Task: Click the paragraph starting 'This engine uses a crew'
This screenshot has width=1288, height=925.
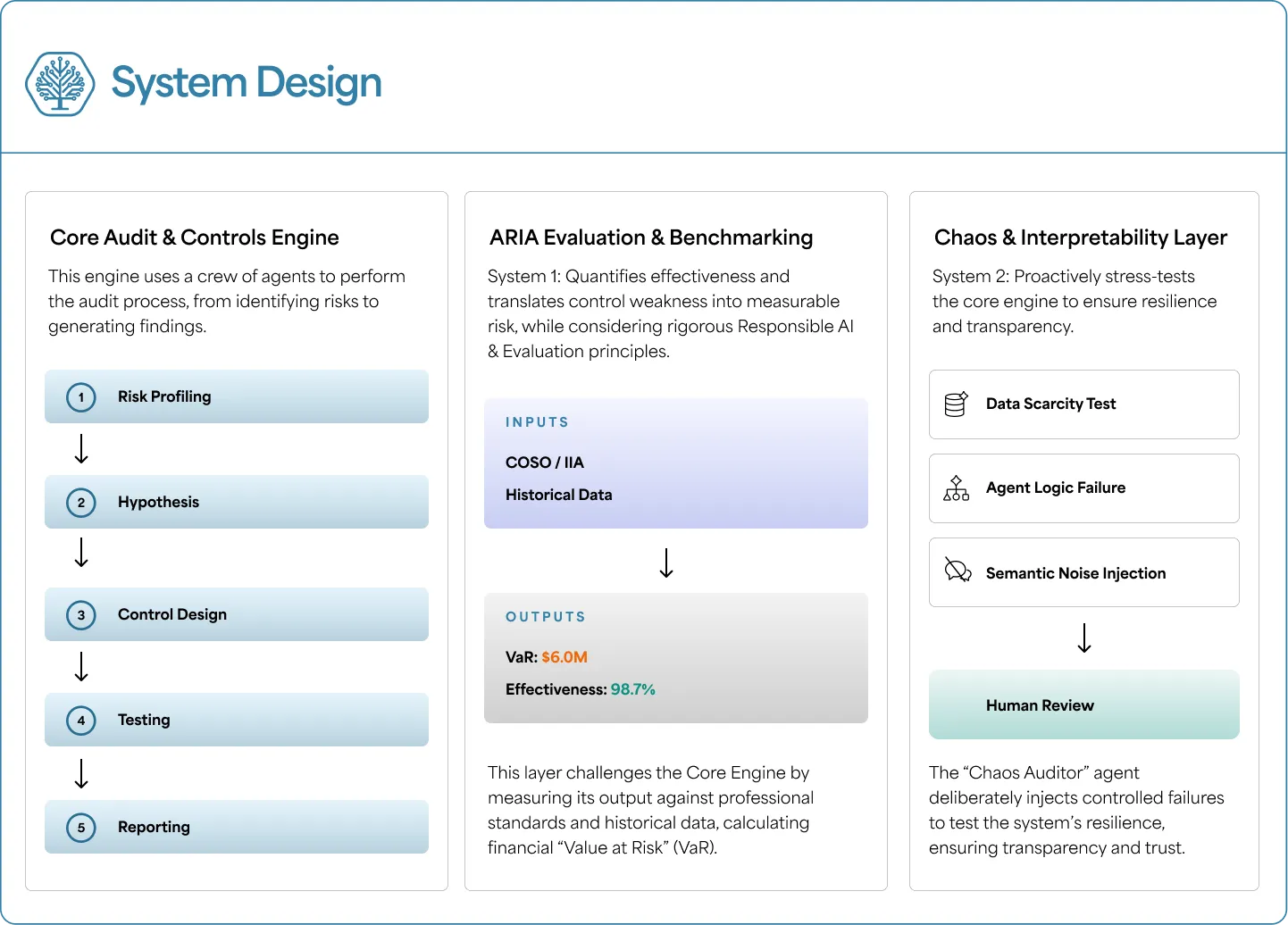Action: pos(227,302)
